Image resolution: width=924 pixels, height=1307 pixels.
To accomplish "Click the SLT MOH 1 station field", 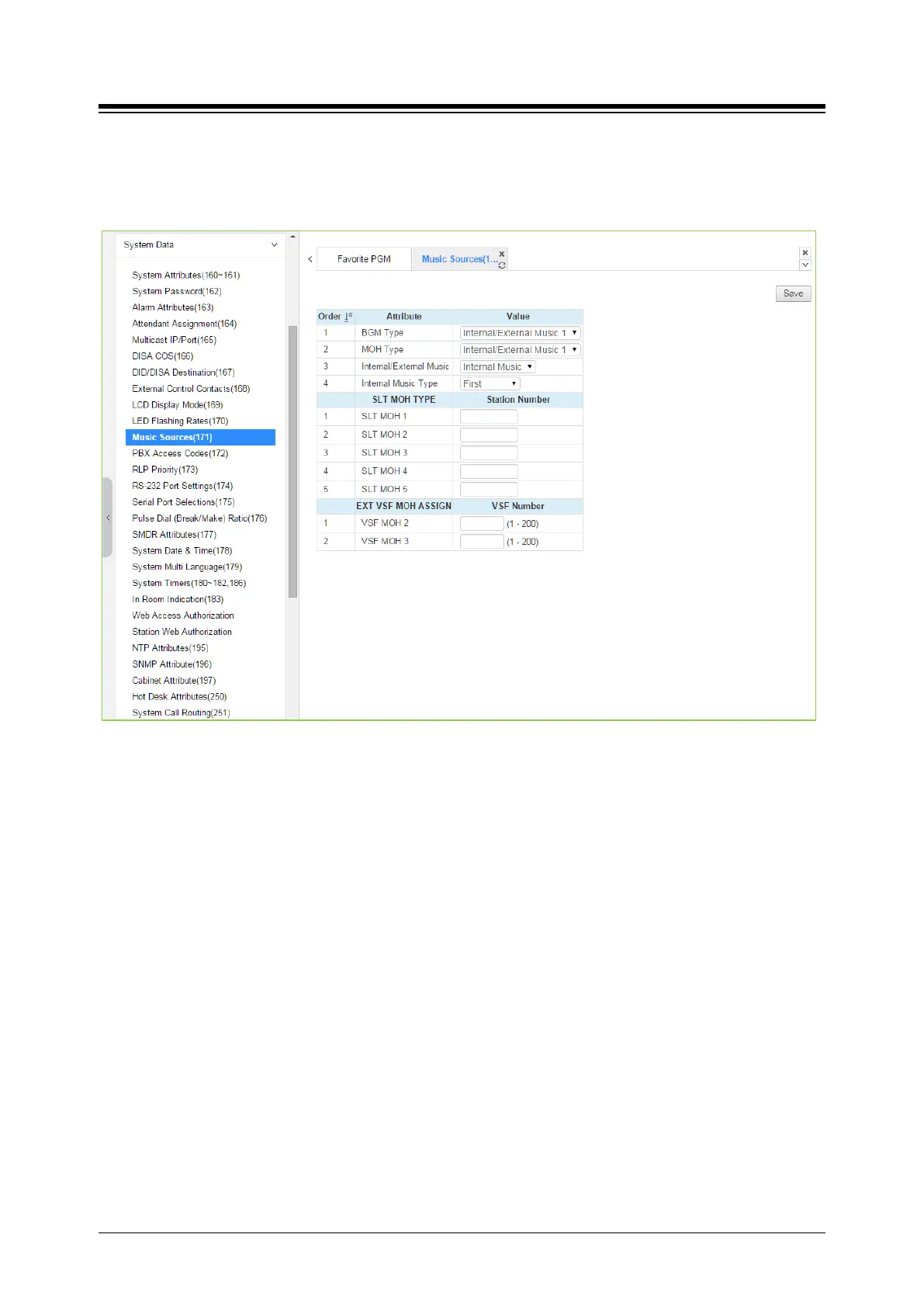I will (489, 417).
